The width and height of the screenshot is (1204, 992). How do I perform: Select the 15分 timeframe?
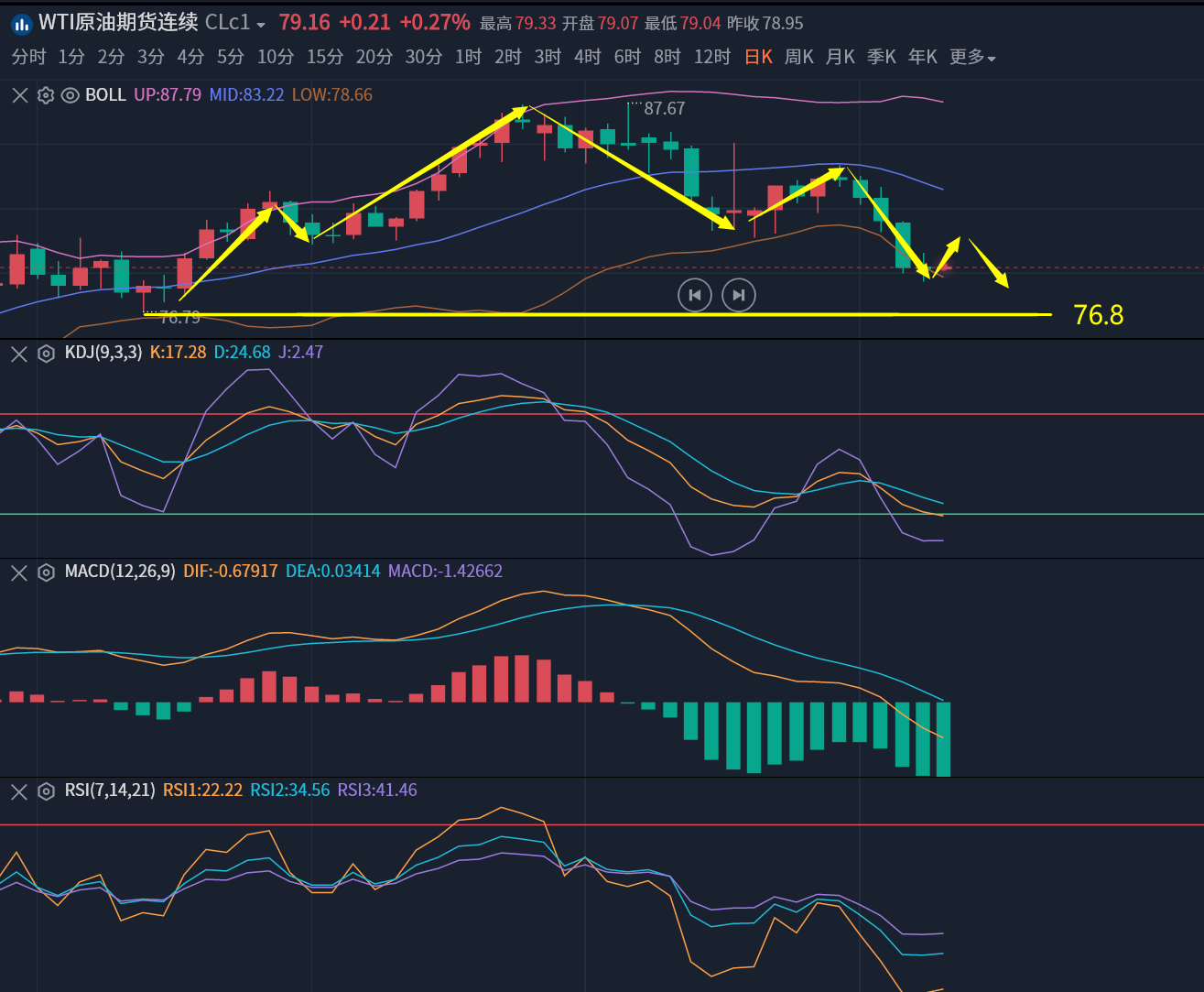click(324, 58)
